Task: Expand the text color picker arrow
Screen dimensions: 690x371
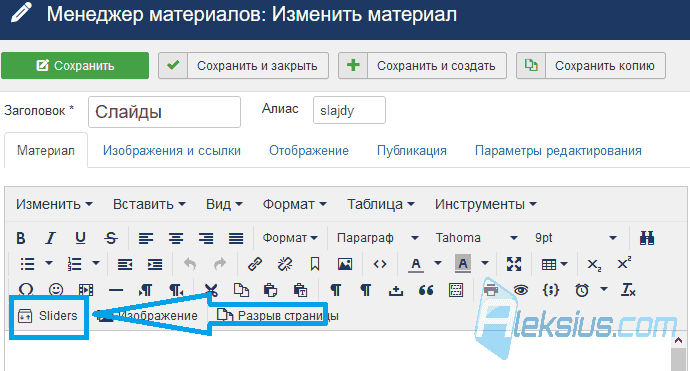Action: 437,264
